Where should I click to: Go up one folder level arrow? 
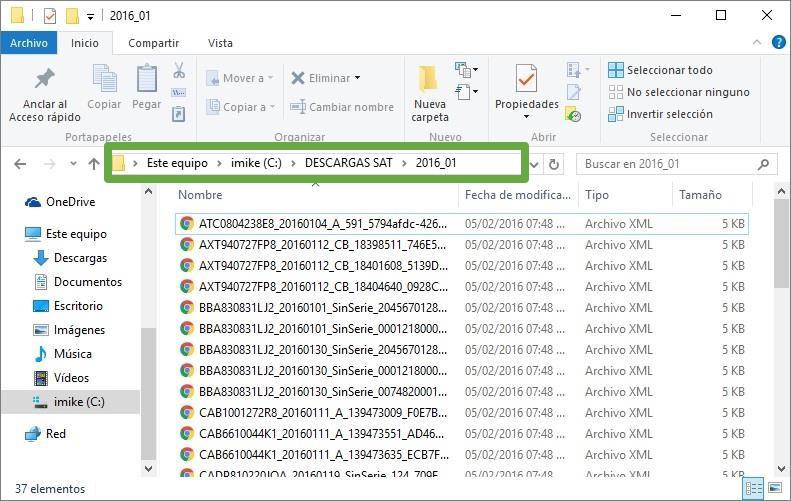[94, 163]
